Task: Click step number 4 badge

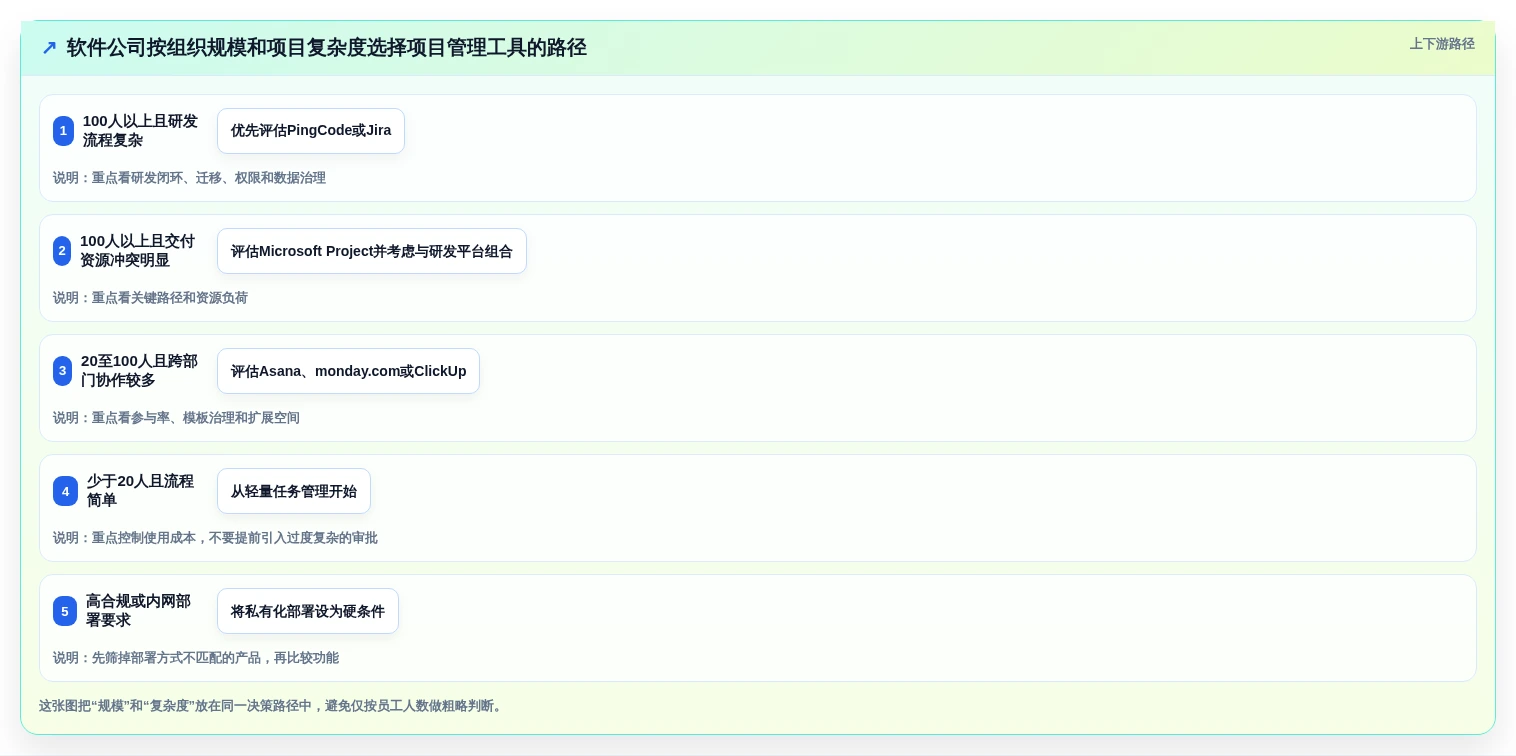Action: click(x=65, y=491)
